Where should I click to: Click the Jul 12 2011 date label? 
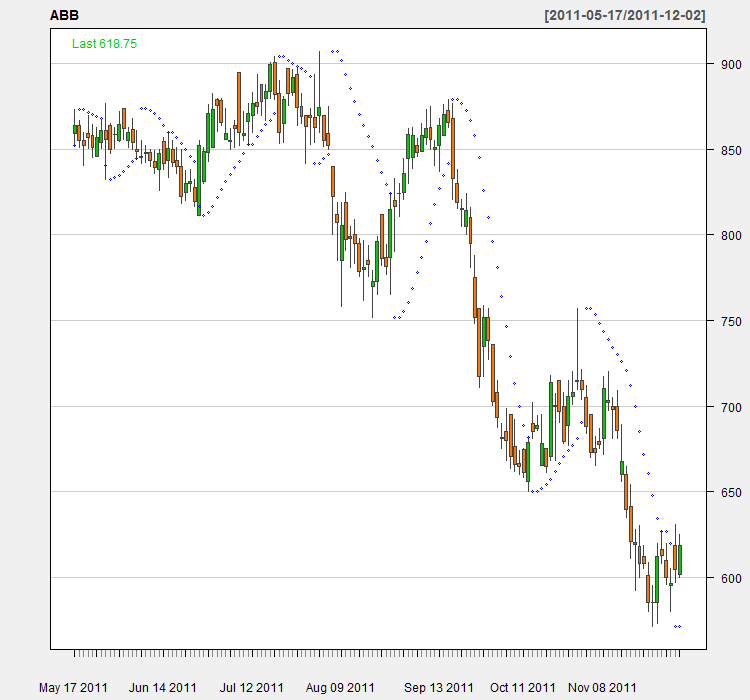click(251, 688)
